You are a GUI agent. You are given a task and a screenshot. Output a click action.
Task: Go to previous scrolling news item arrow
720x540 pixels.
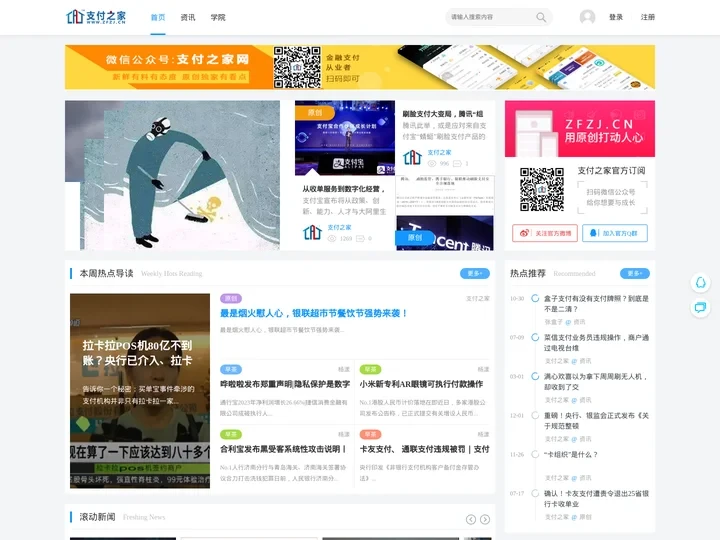(x=471, y=519)
